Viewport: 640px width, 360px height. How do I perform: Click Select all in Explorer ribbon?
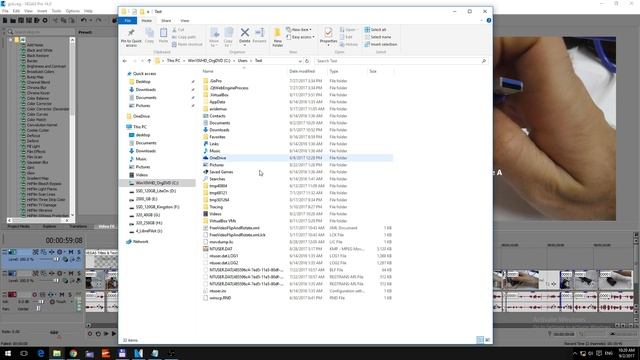coord(375,29)
